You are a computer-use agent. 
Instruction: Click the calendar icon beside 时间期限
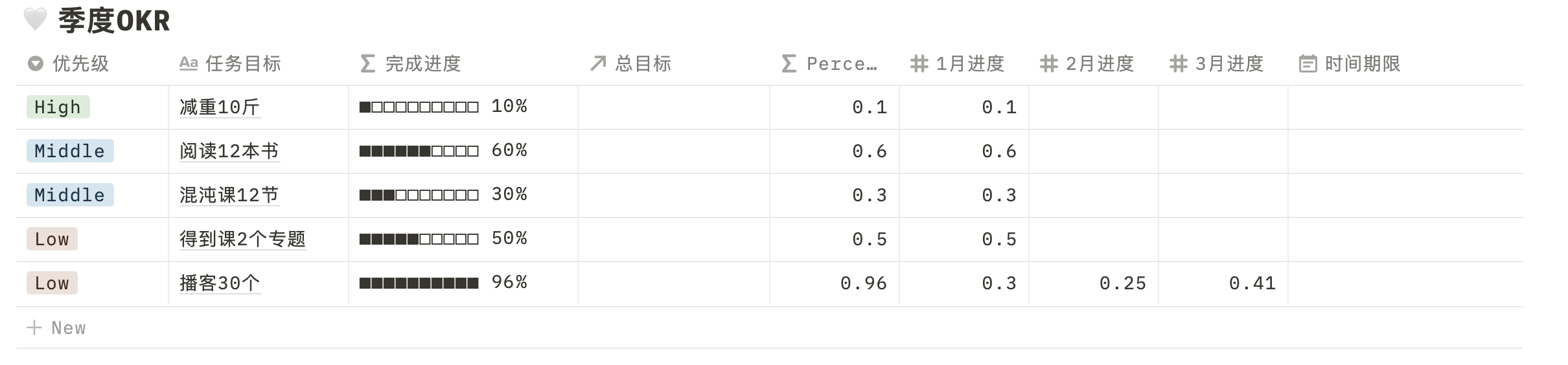pos(1308,63)
